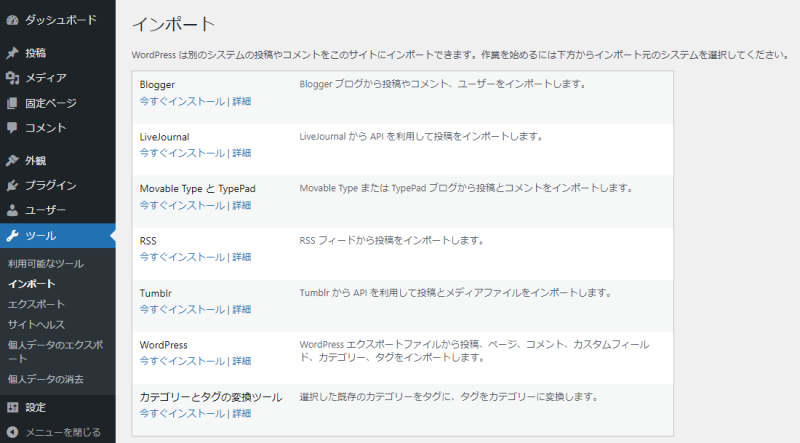Collapse the menu with メニューを閉じる arrow

(x=11, y=432)
